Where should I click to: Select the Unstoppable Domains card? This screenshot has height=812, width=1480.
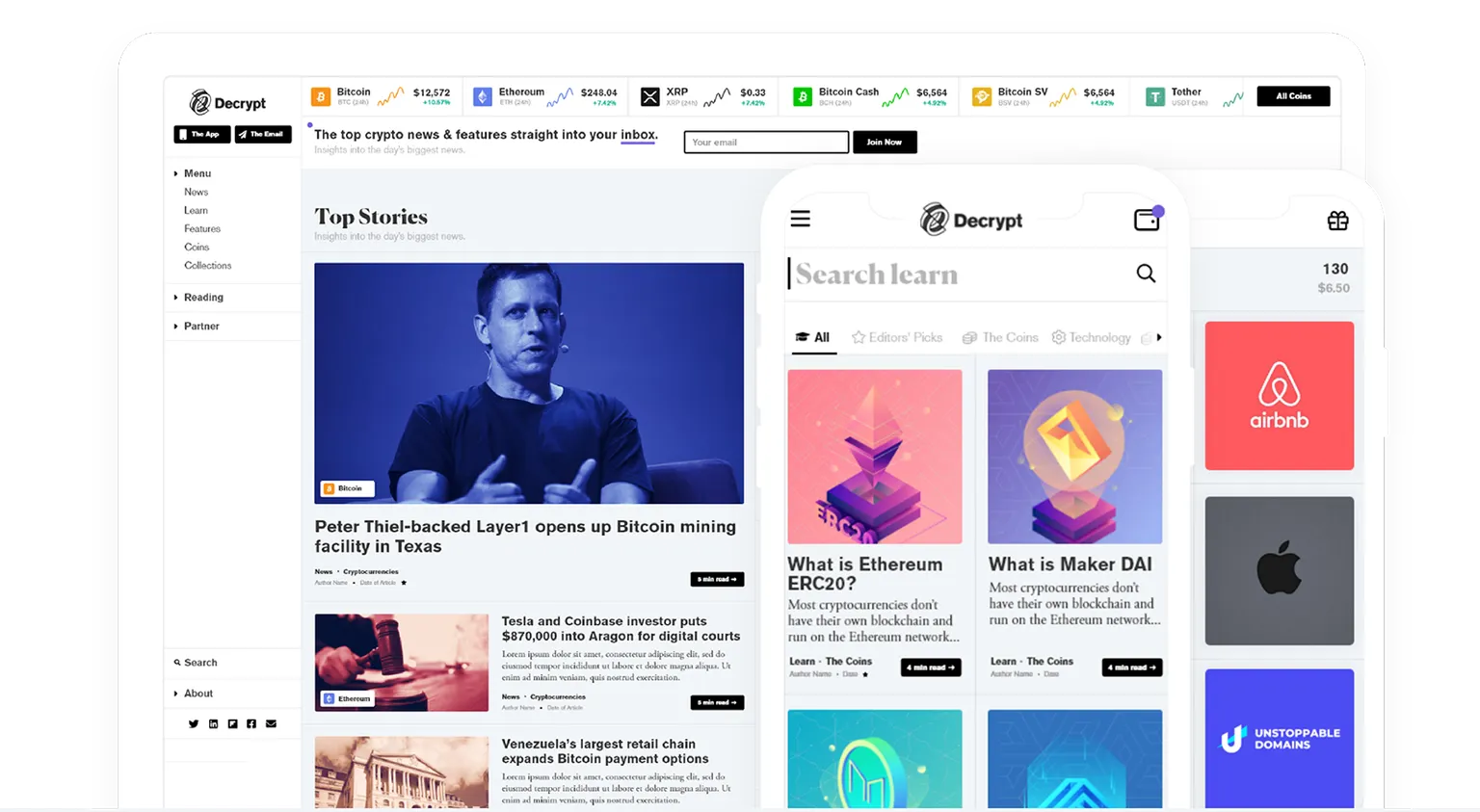(x=1280, y=739)
